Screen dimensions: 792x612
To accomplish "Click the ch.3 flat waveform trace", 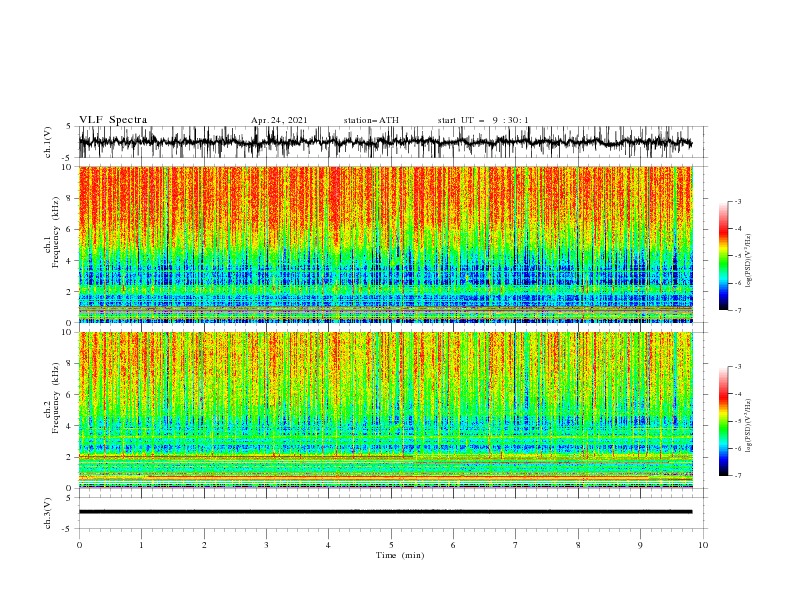I will [385, 512].
